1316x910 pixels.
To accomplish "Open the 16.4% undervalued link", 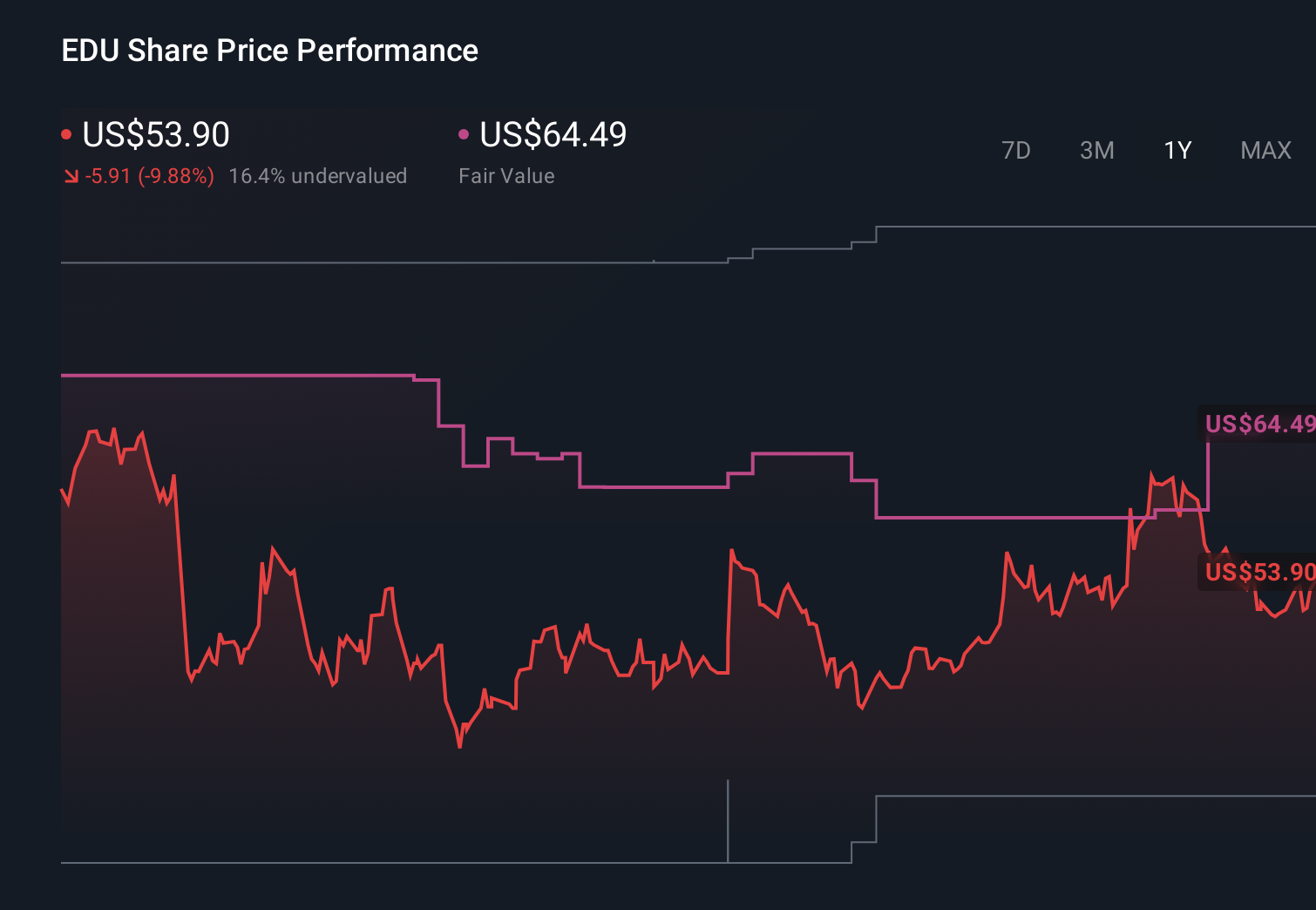I will (x=318, y=175).
